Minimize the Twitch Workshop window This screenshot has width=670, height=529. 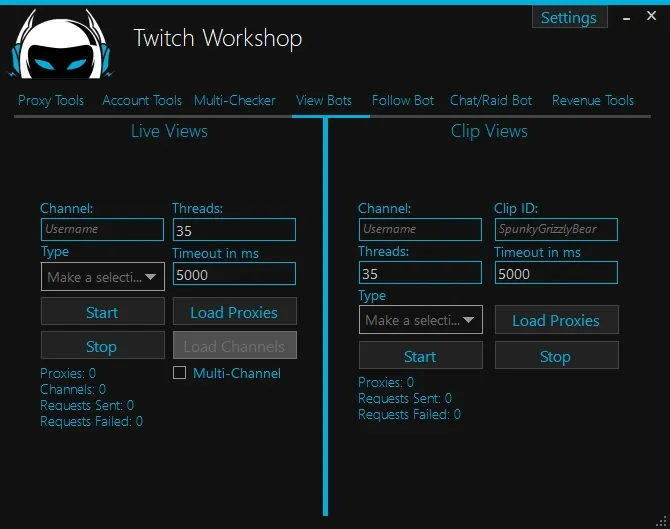626,18
